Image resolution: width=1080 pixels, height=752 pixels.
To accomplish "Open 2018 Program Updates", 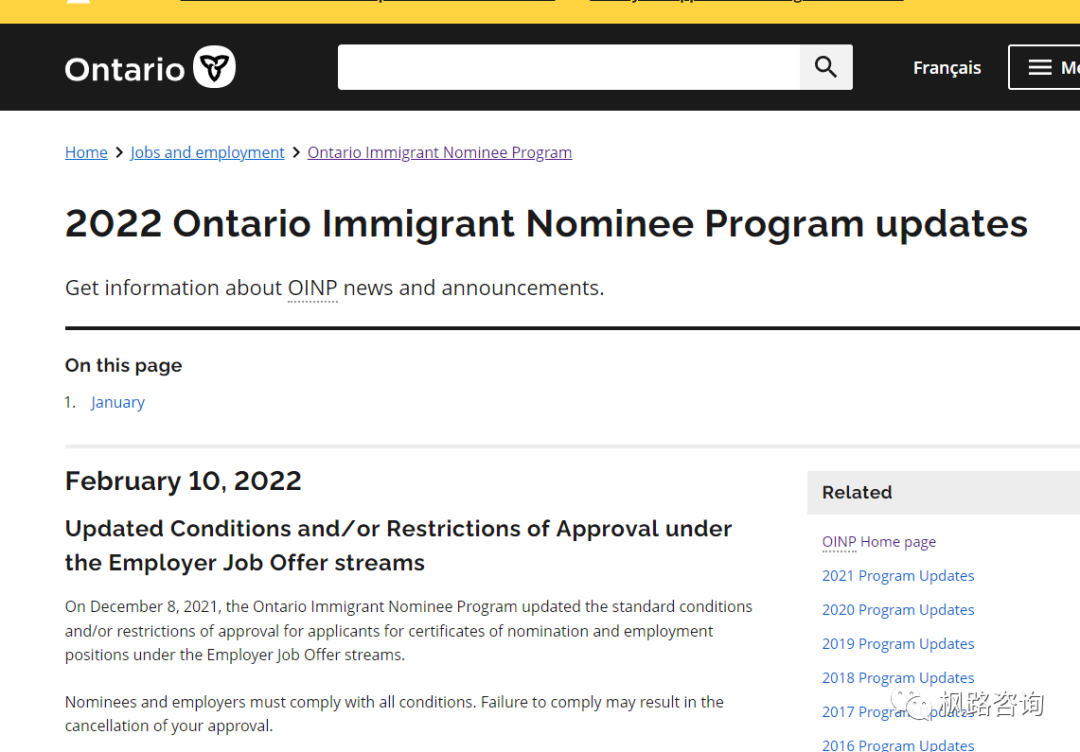I will point(898,678).
